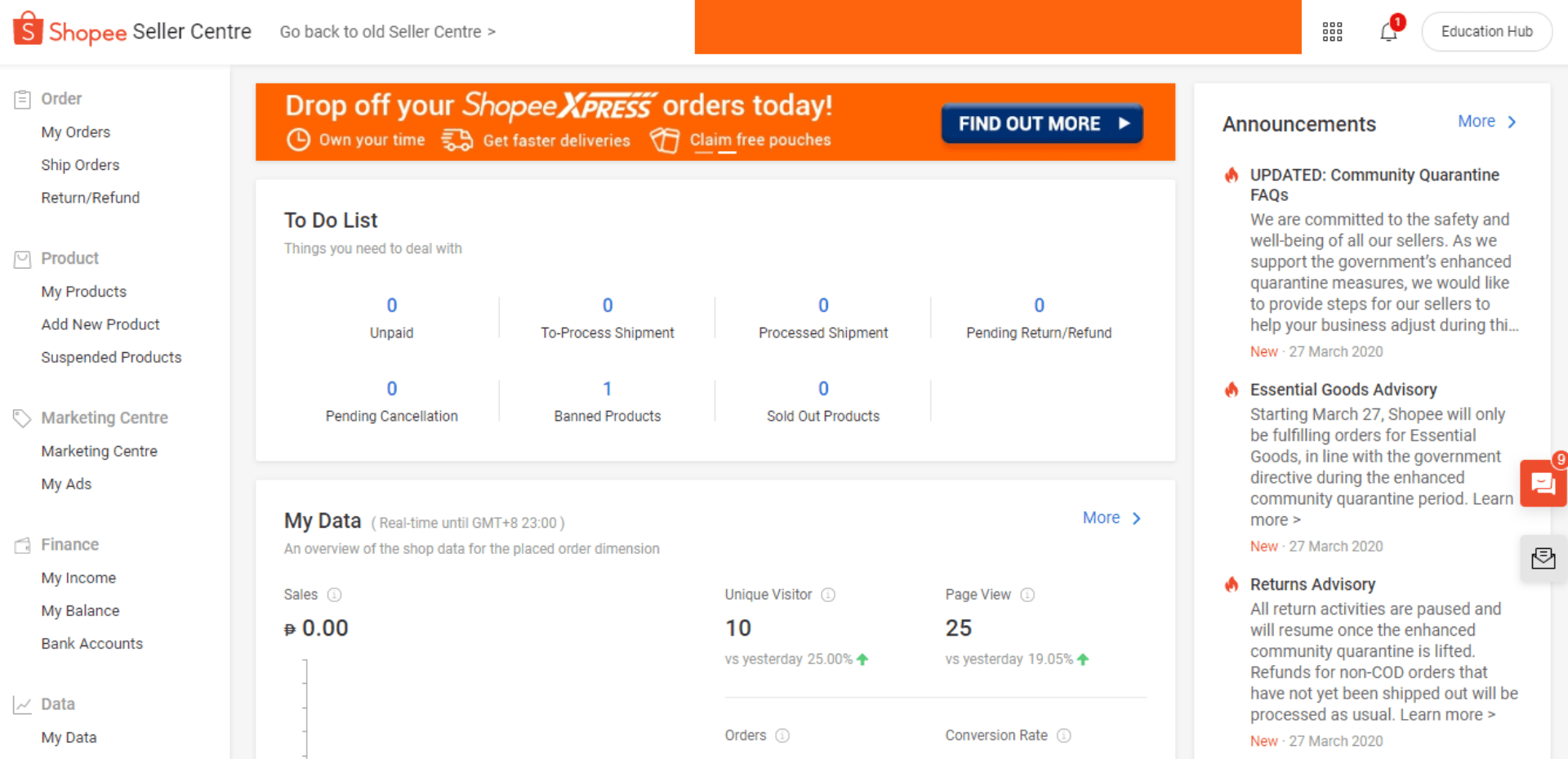Click the Shopee Seller Centre title
Image resolution: width=1568 pixels, height=759 pixels.
pos(150,32)
